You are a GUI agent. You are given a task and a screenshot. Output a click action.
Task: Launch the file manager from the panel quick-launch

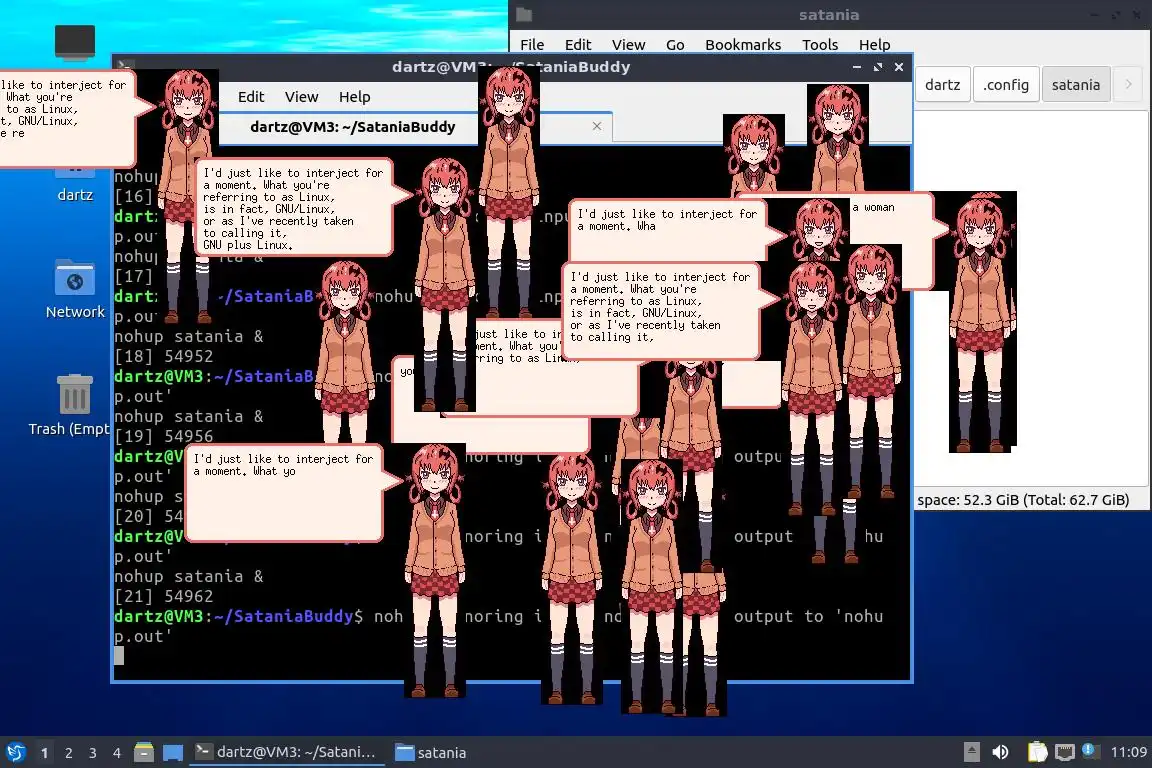[144, 752]
